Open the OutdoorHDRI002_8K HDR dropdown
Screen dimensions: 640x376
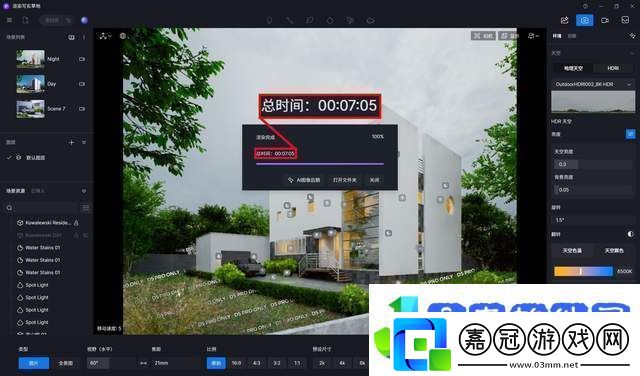593,84
